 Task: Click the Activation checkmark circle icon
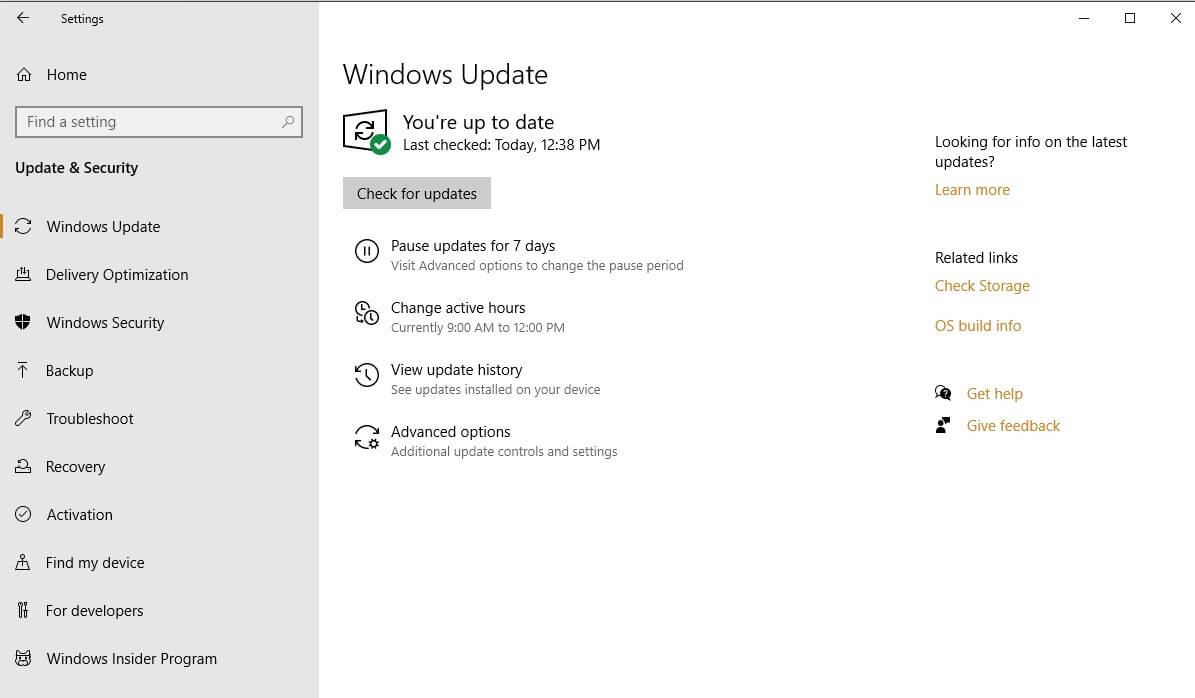click(x=23, y=514)
